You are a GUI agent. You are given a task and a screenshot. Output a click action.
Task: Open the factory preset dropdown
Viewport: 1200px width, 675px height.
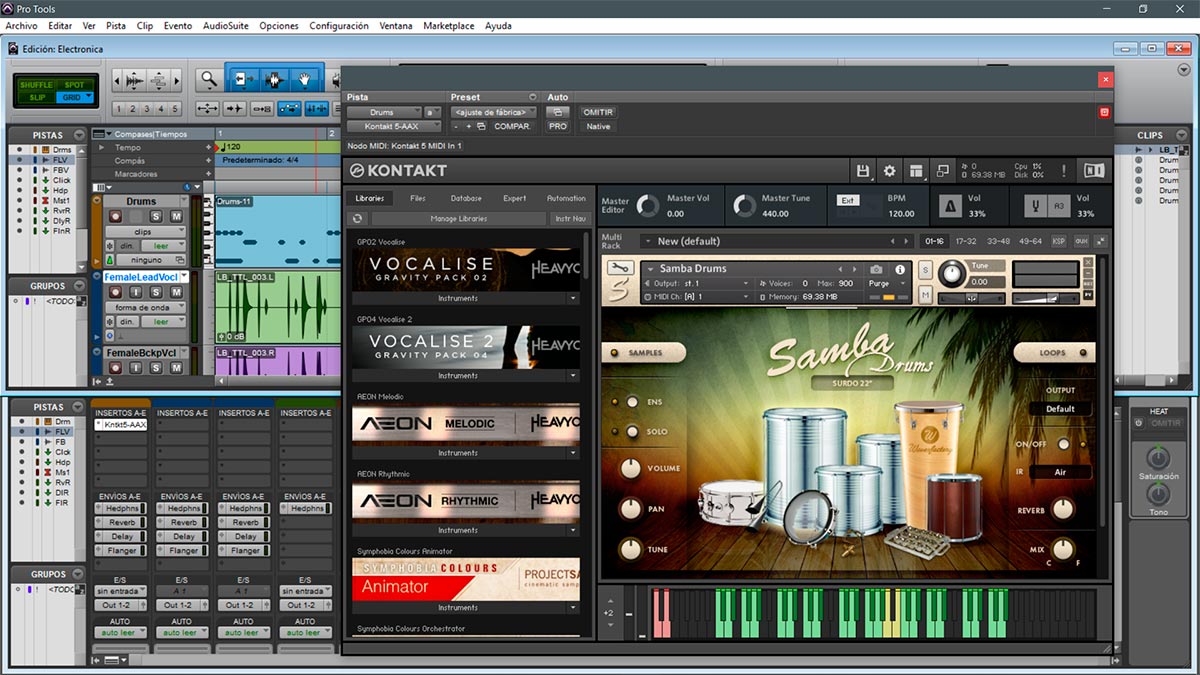pos(493,112)
